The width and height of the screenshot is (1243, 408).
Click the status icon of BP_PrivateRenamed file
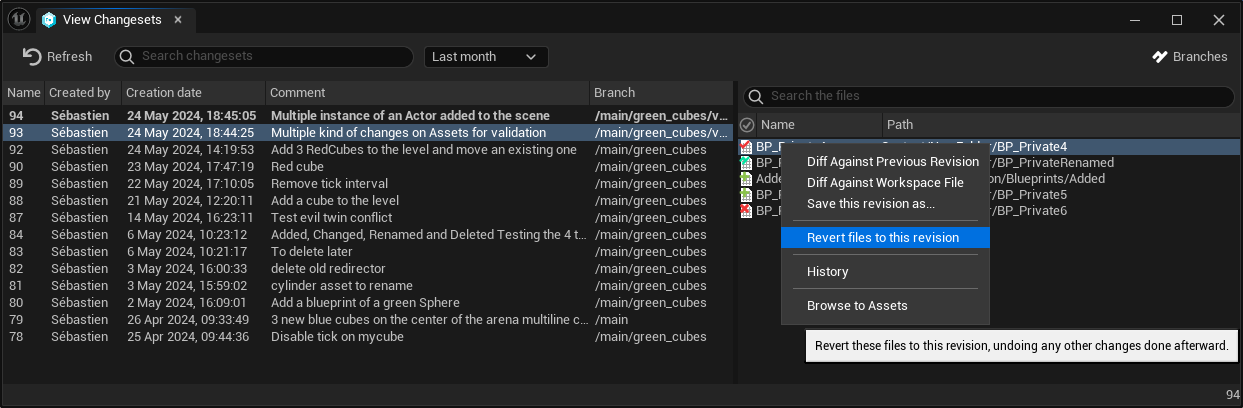pyautogui.click(x=746, y=163)
